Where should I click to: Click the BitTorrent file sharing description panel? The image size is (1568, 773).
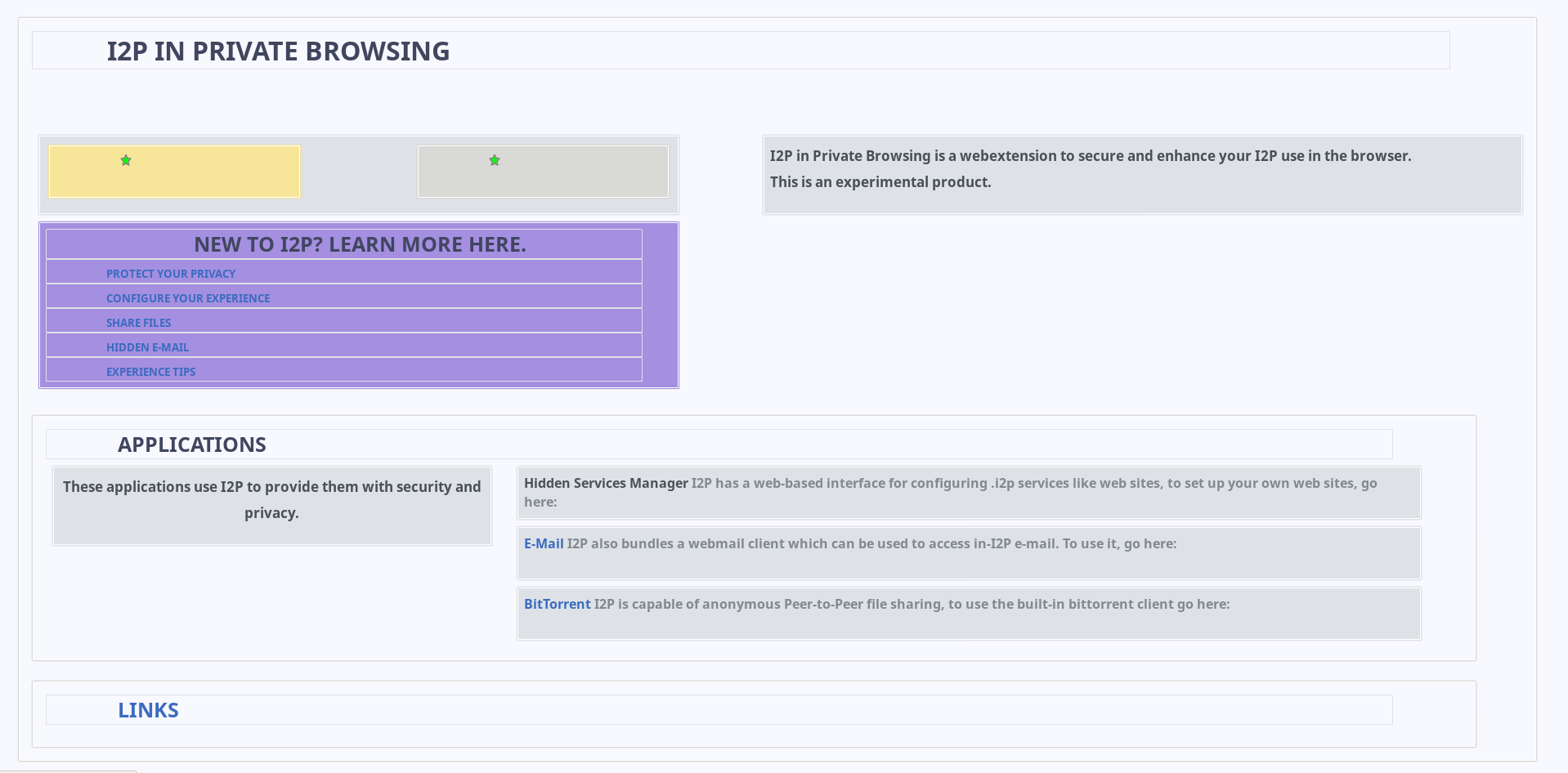(x=968, y=613)
